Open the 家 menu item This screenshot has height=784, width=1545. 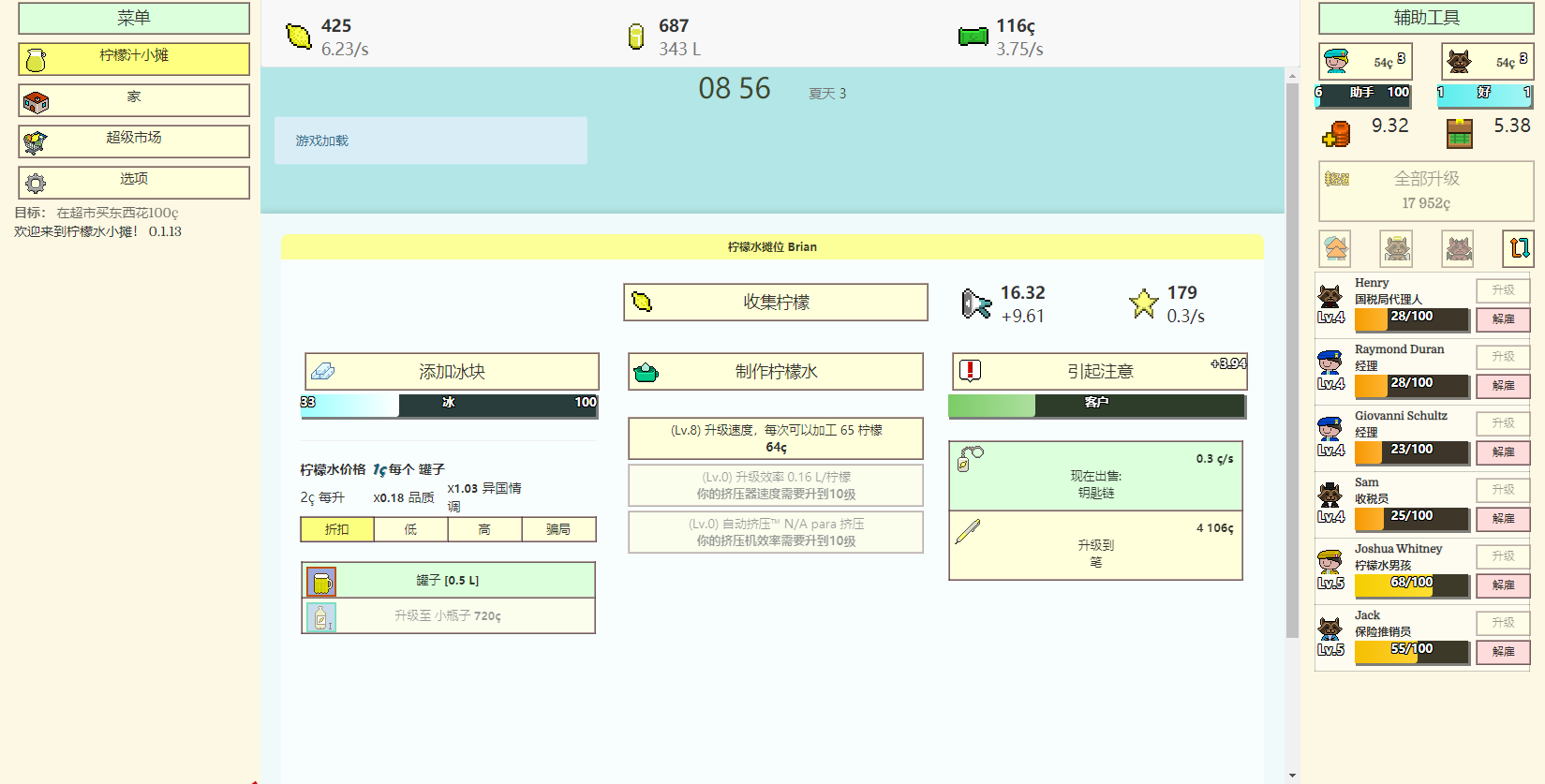[134, 100]
